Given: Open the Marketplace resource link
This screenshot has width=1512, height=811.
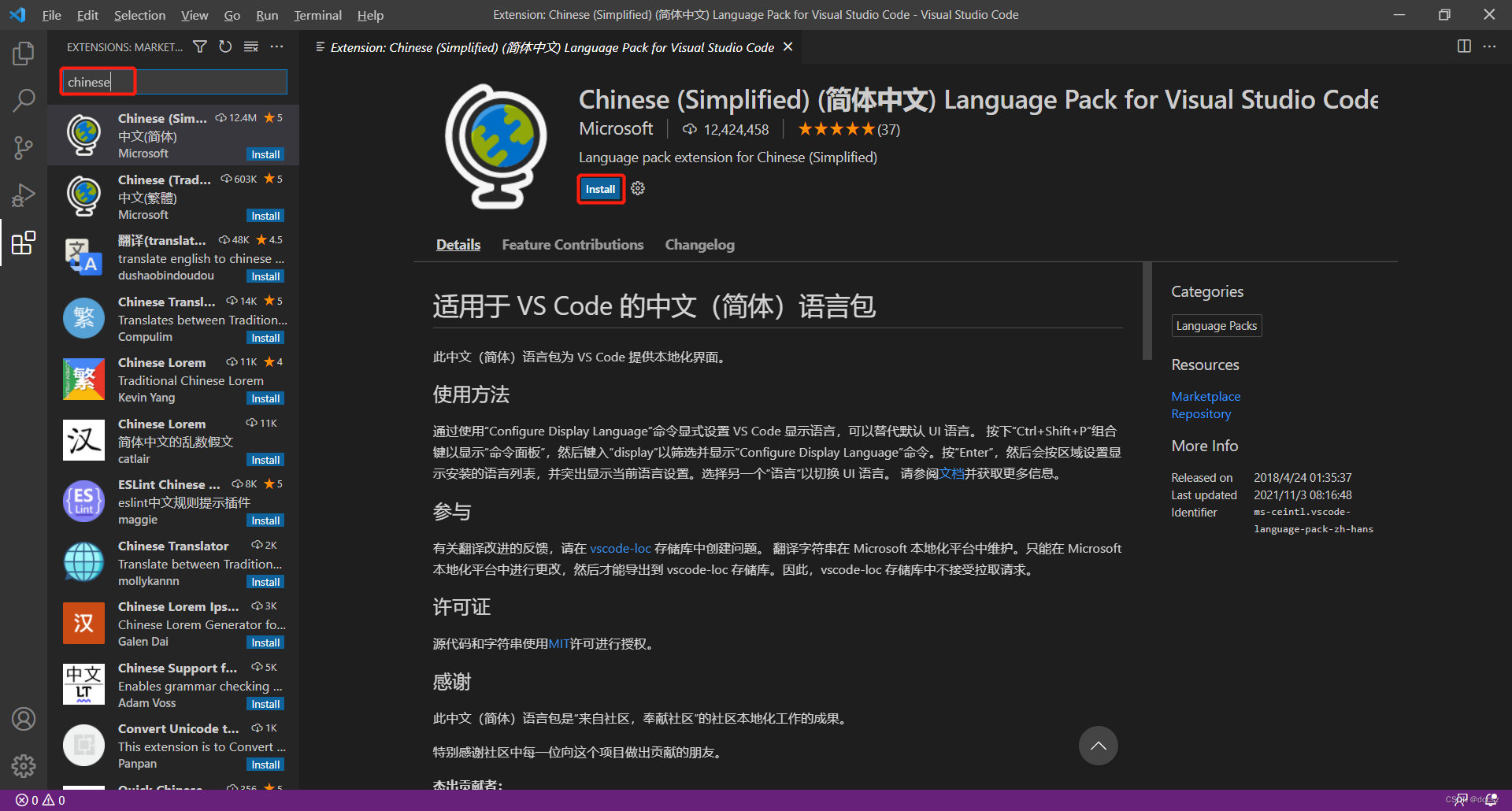Looking at the screenshot, I should tap(1206, 396).
